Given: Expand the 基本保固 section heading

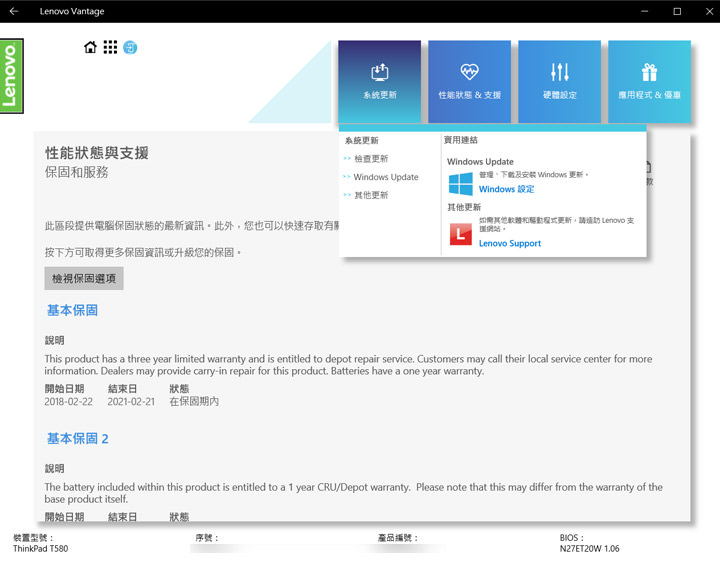Looking at the screenshot, I should point(72,311).
